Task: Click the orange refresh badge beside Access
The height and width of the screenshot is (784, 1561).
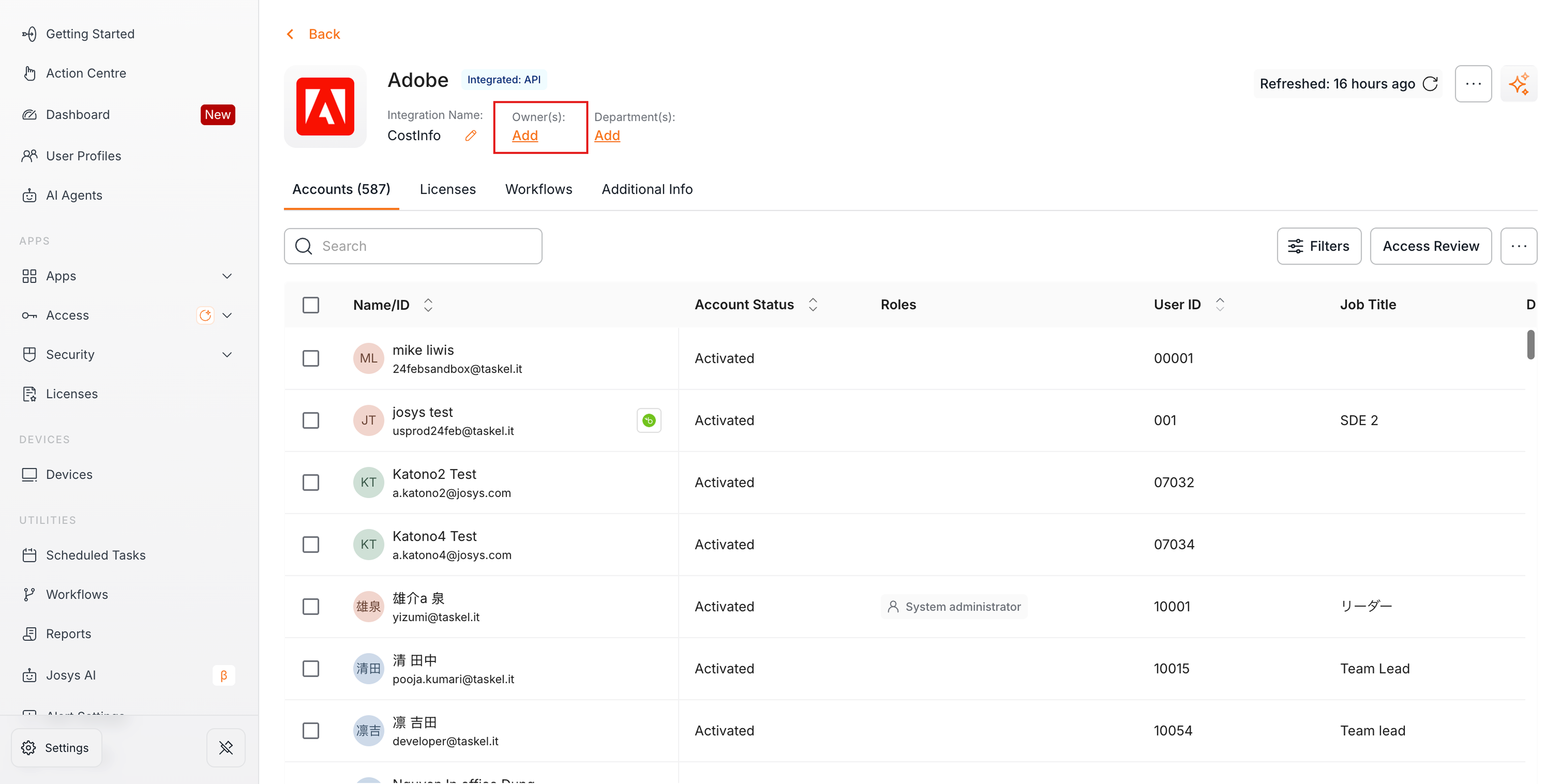Action: pos(205,315)
